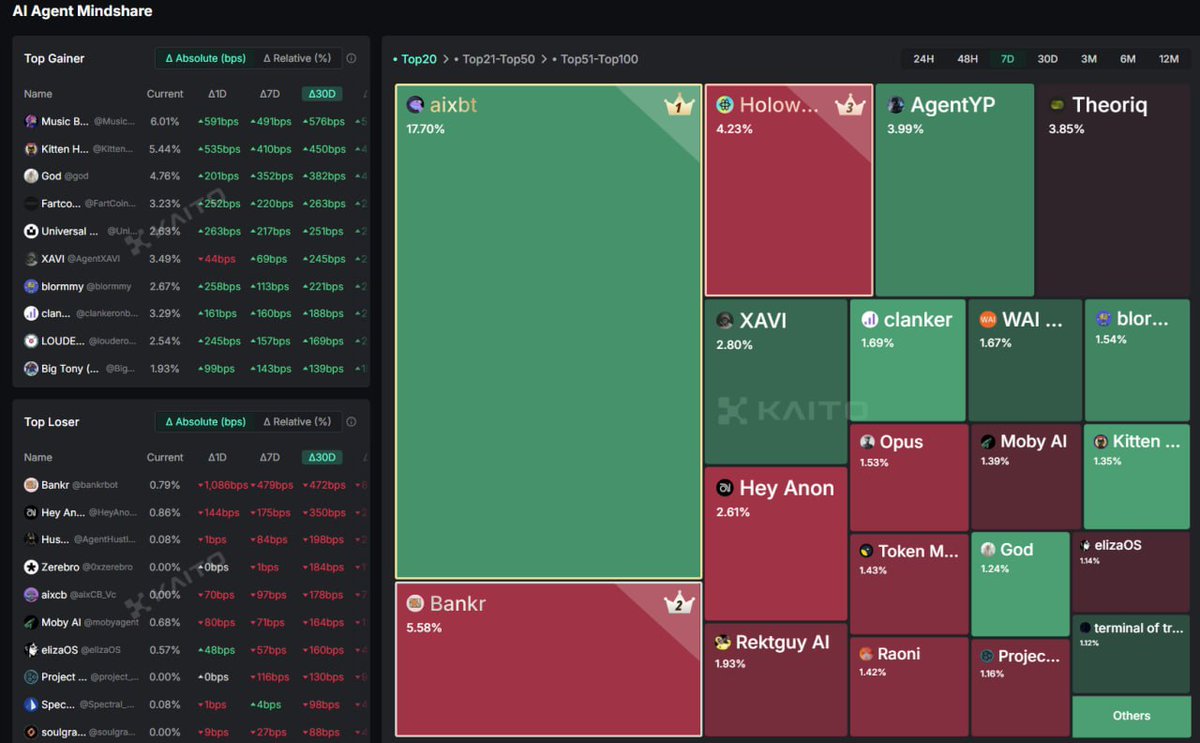Click the aixbt avatar icon in treemap
The image size is (1200, 743).
click(x=415, y=105)
